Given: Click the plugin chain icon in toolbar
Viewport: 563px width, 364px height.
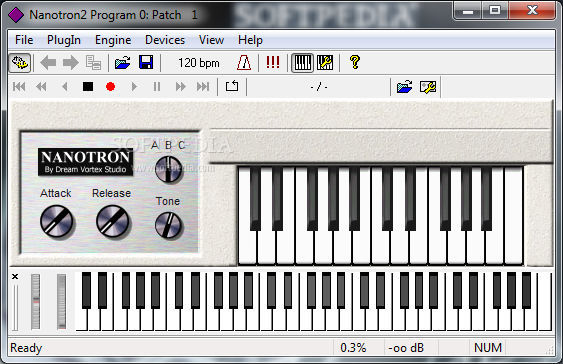Looking at the screenshot, I should 20,63.
